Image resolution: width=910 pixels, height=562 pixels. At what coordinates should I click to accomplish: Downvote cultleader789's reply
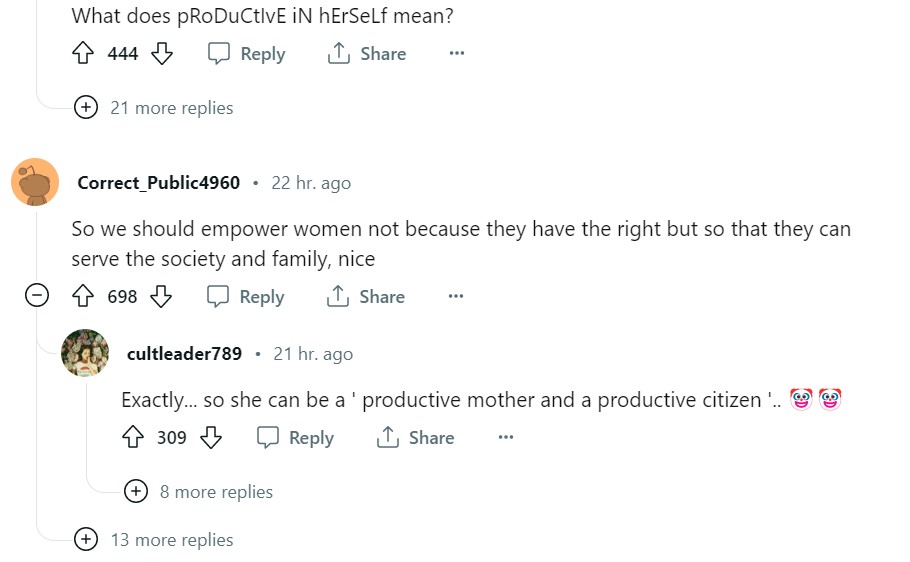click(210, 438)
